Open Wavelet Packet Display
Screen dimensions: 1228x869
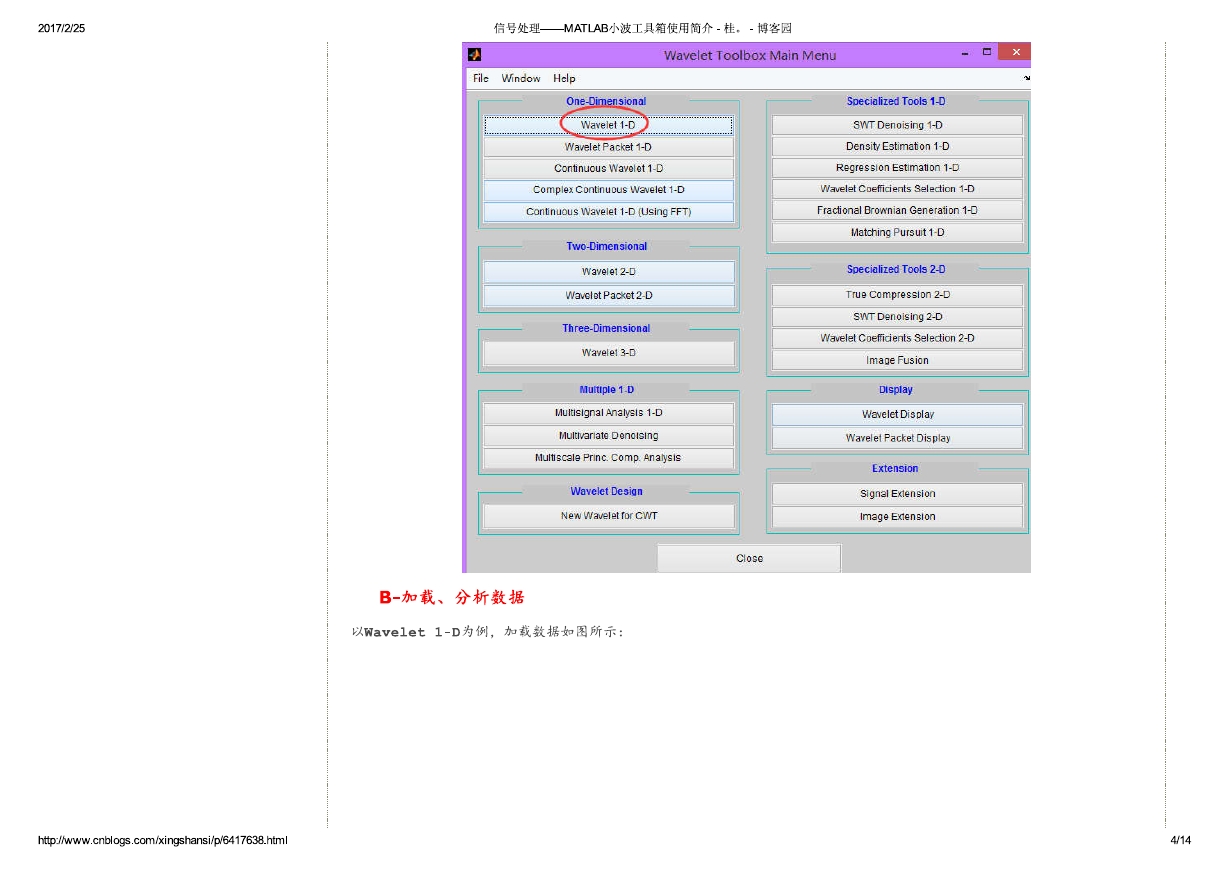897,438
